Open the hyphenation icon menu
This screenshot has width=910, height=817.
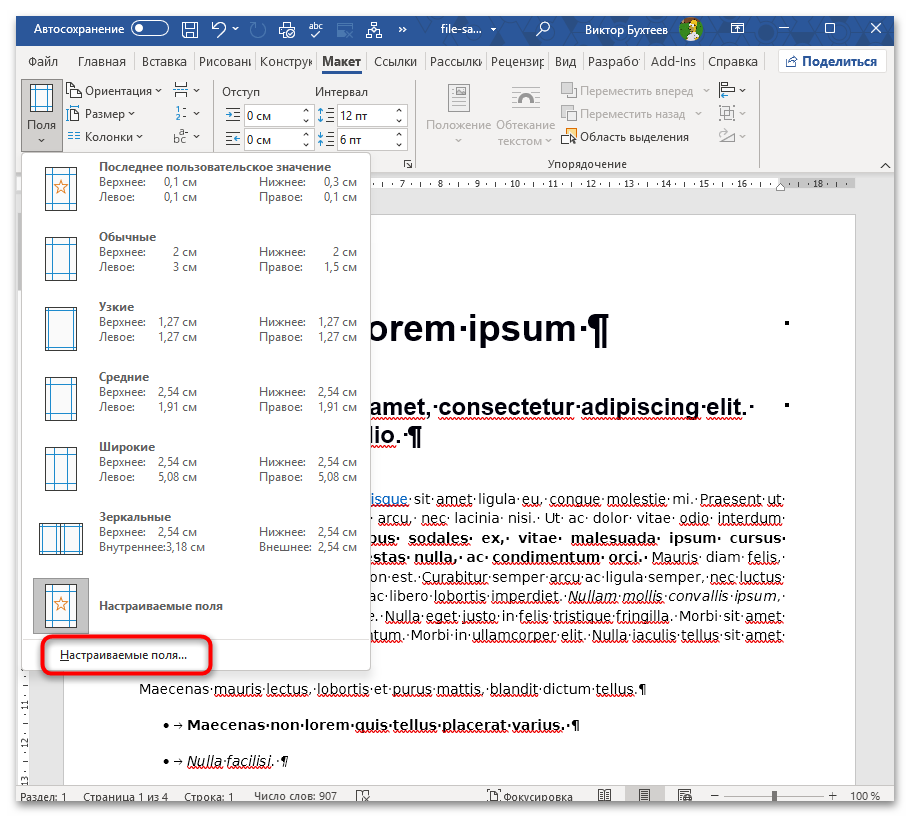(x=186, y=137)
